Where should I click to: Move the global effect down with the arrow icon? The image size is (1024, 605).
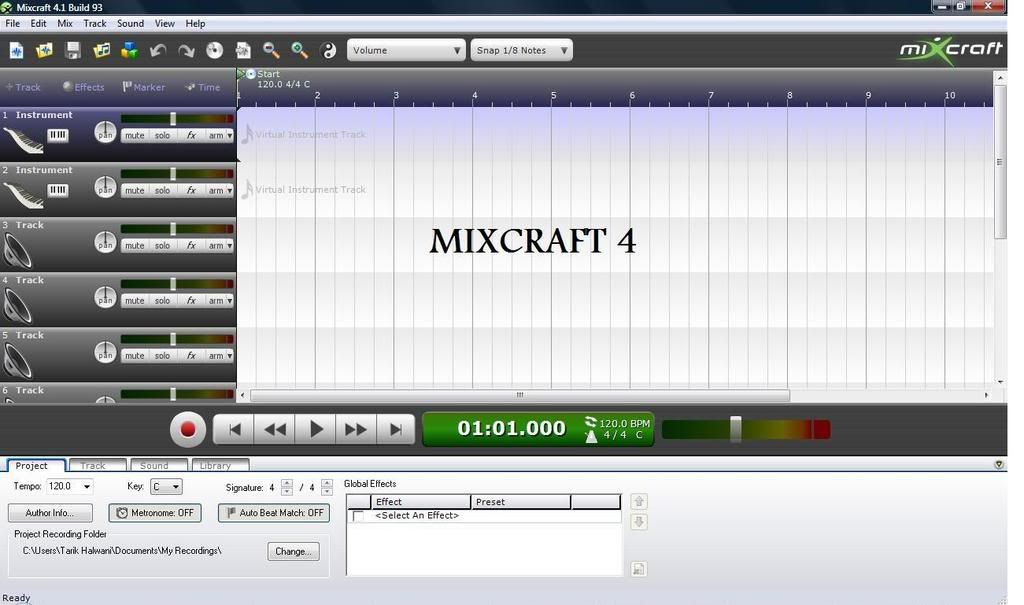639,522
